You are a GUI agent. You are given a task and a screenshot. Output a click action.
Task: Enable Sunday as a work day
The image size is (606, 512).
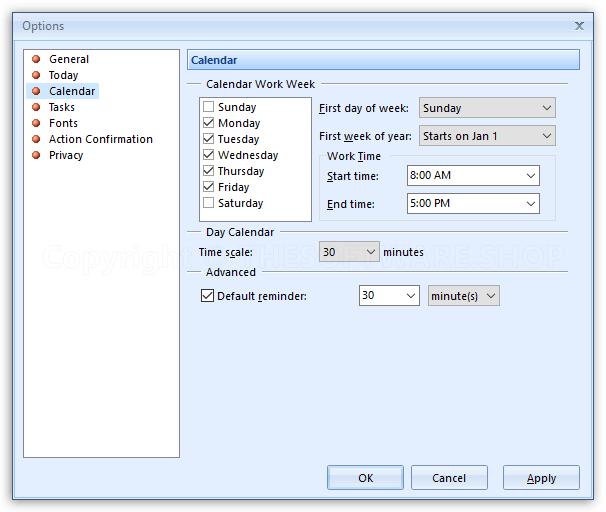pyautogui.click(x=208, y=106)
